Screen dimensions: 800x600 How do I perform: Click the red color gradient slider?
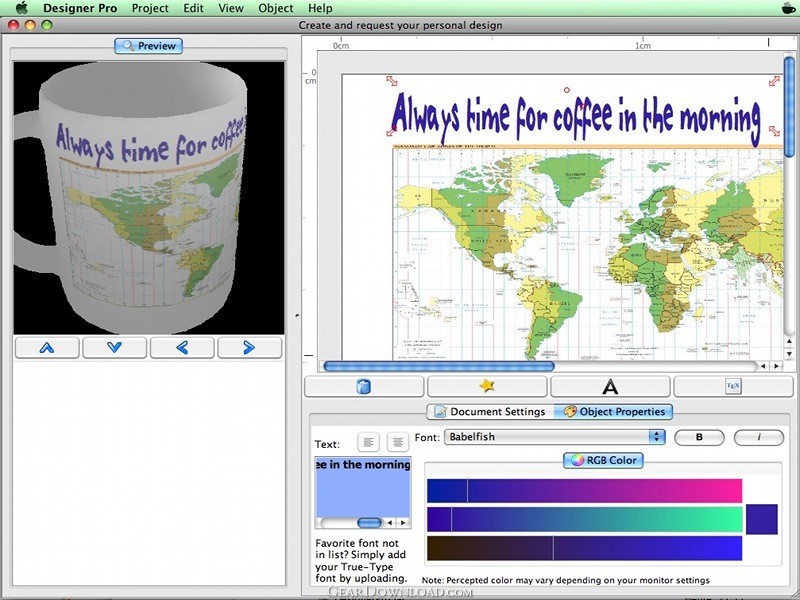tap(584, 491)
